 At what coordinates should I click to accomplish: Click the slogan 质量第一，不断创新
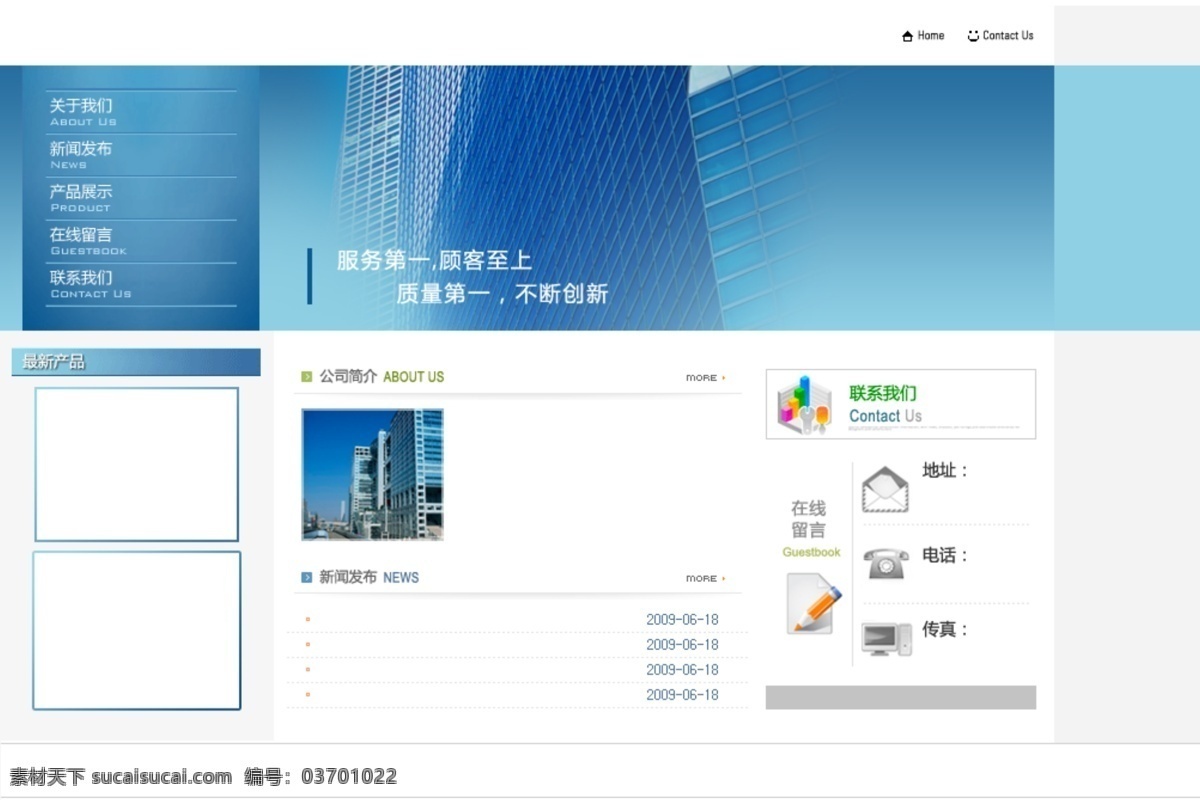[502, 294]
